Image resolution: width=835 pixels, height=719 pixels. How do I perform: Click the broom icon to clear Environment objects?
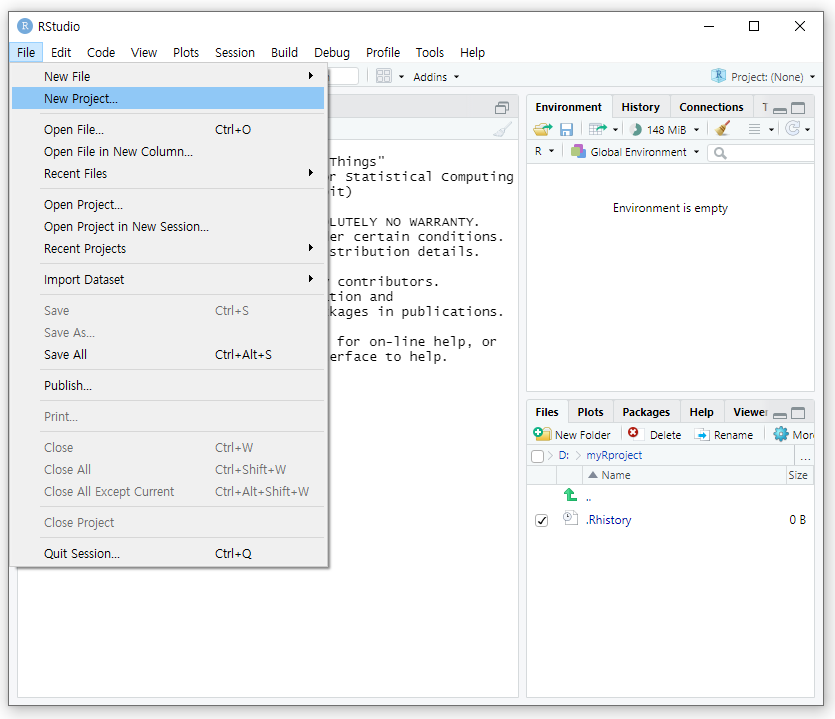tap(723, 128)
